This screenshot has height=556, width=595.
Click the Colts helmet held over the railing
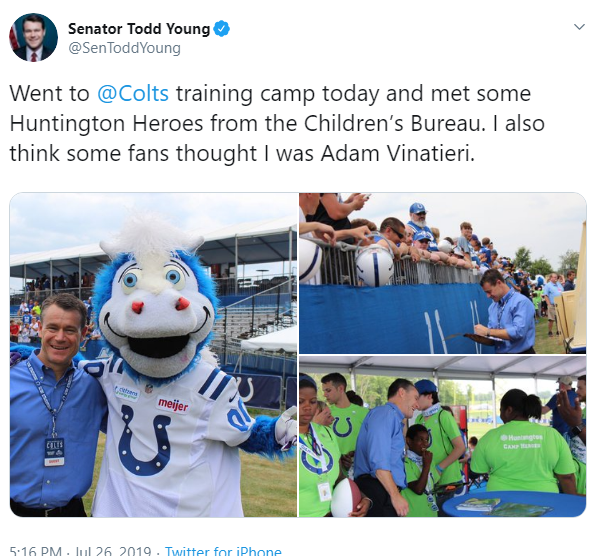pyautogui.click(x=374, y=266)
